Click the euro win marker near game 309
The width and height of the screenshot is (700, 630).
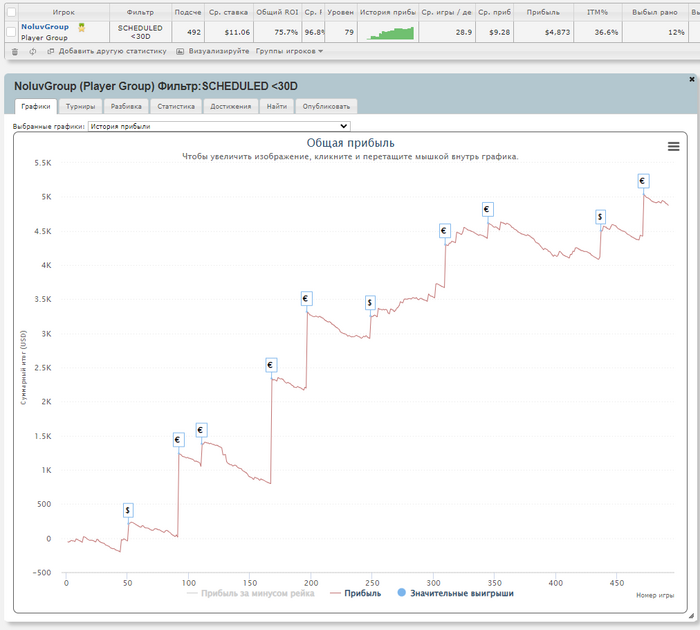(445, 231)
